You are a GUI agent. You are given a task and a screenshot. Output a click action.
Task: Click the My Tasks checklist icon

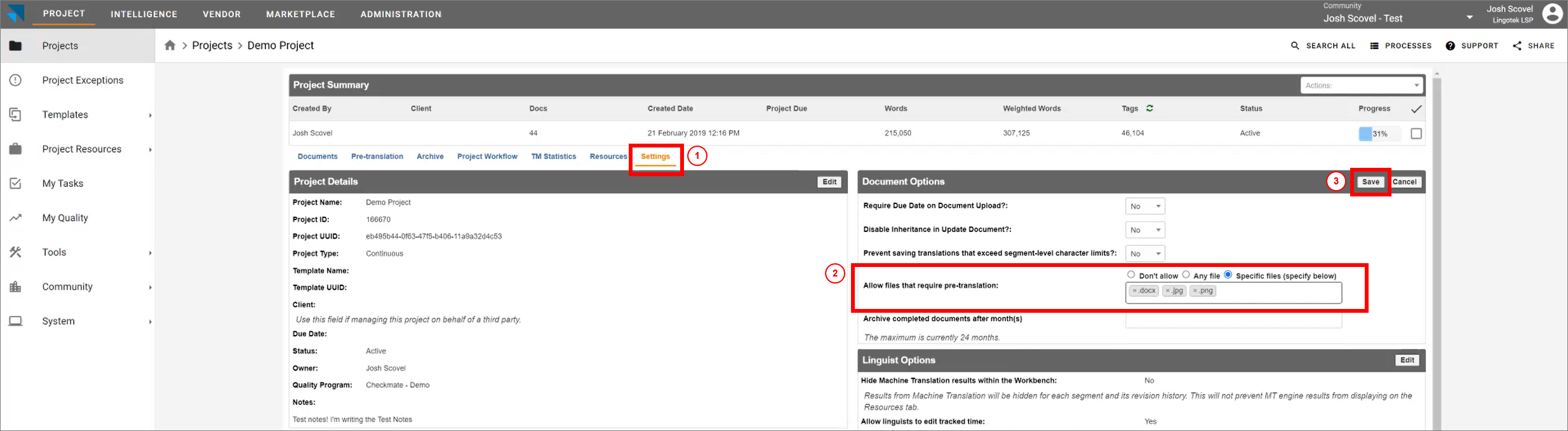click(15, 183)
